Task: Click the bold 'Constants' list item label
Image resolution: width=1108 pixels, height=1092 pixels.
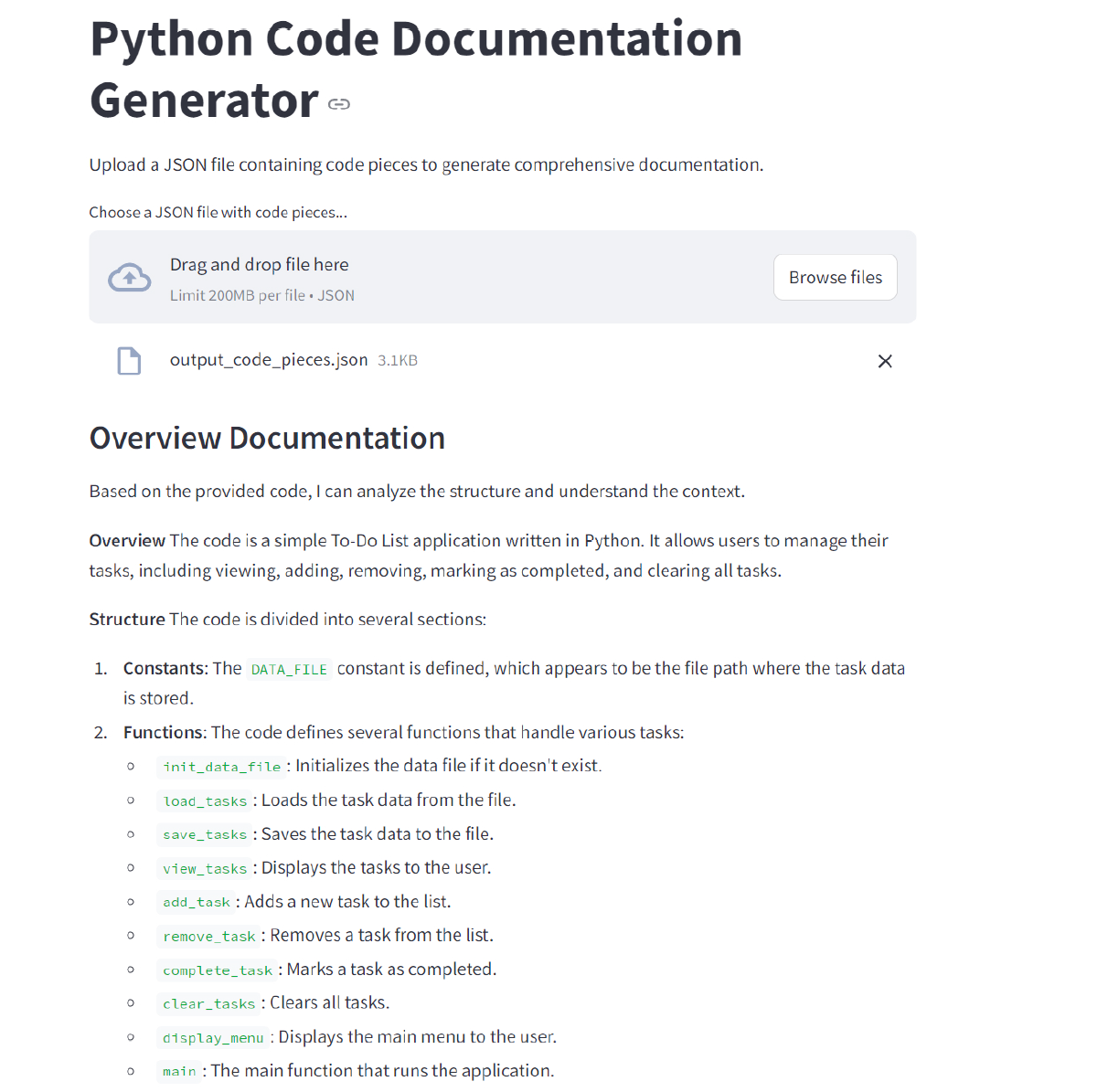Action: tap(165, 669)
